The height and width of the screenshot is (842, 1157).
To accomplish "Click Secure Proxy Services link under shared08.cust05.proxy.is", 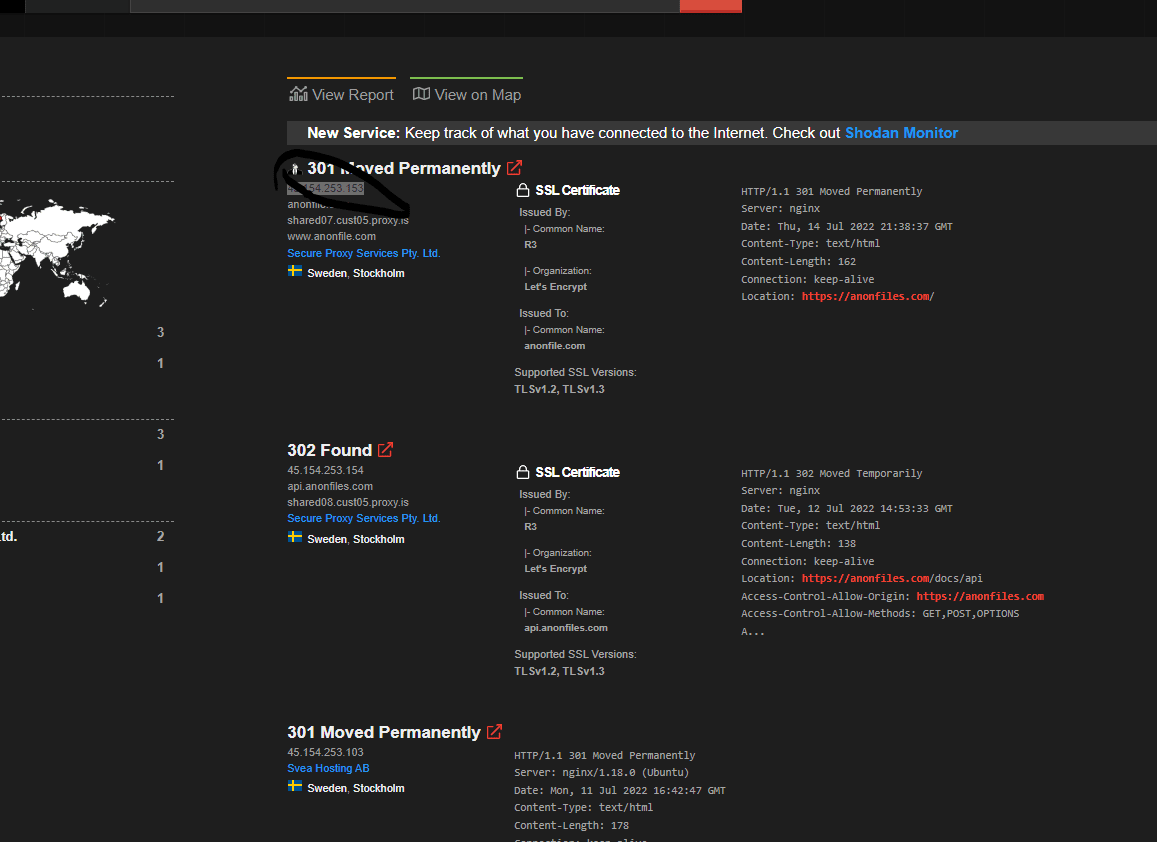I will 364,518.
